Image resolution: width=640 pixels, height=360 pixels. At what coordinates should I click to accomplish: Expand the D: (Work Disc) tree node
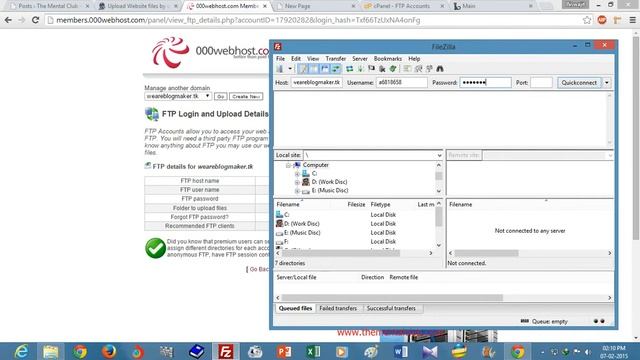pos(297,182)
